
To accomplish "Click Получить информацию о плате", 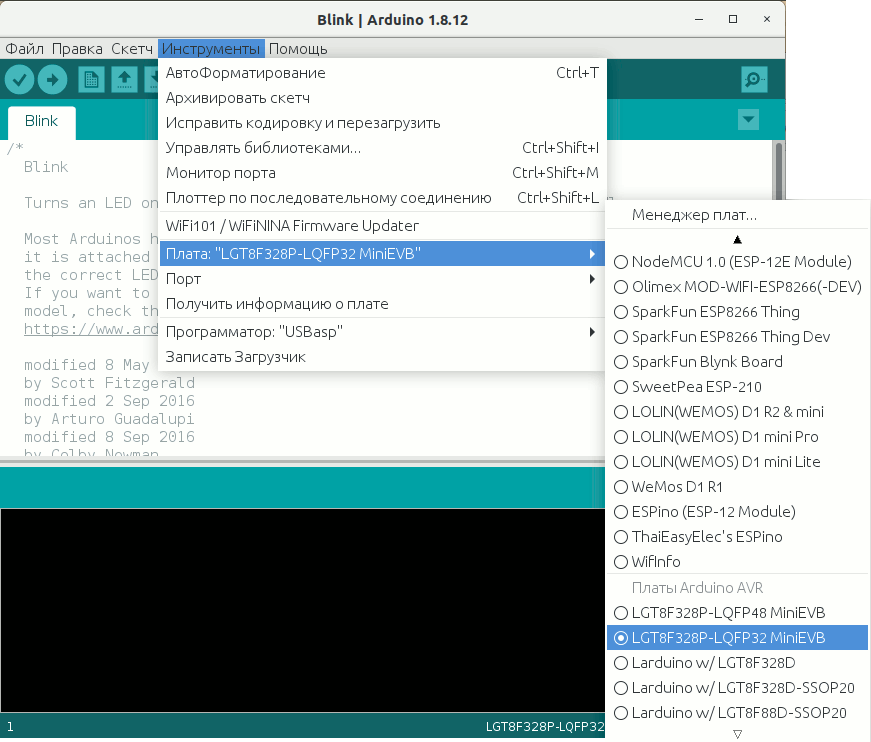I will (382, 304).
